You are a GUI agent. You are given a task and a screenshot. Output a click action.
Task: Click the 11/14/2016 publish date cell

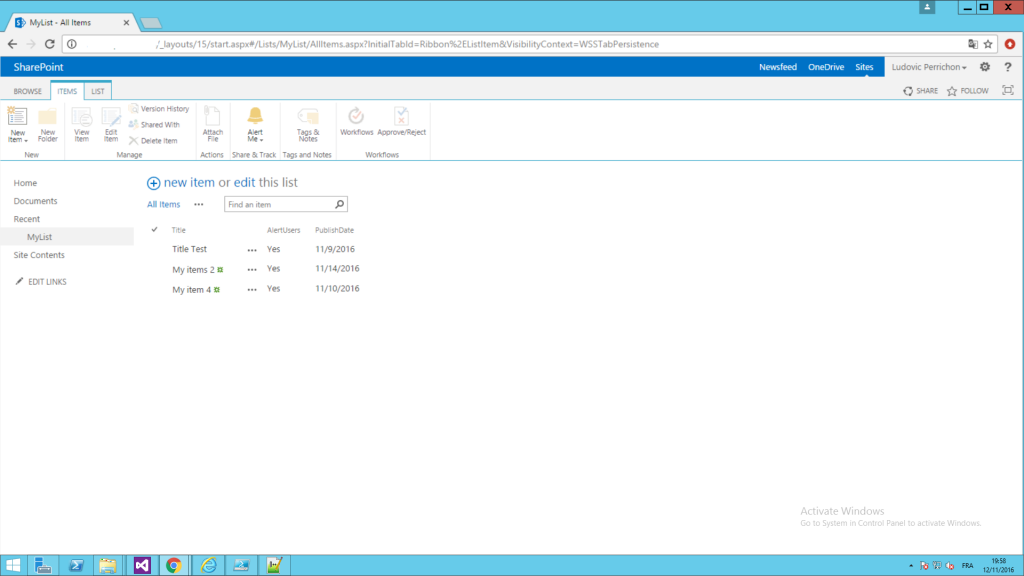coord(337,268)
